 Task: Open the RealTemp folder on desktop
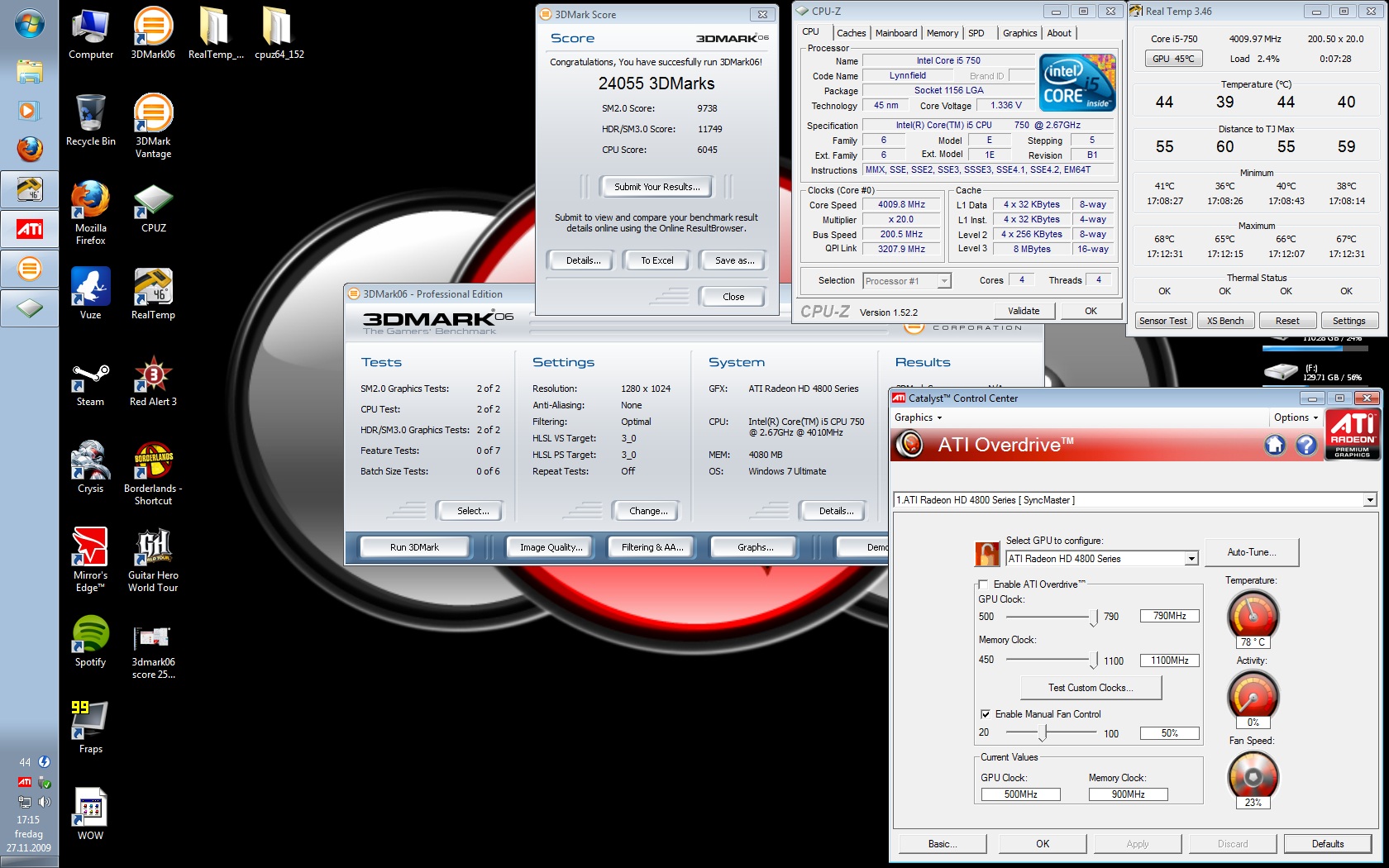pyautogui.click(x=216, y=34)
